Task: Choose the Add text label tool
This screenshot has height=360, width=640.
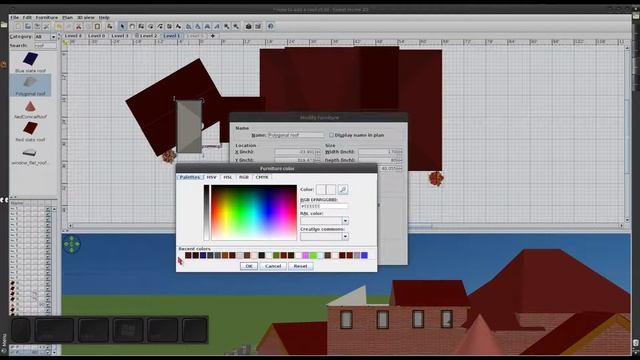Action: pos(178,26)
